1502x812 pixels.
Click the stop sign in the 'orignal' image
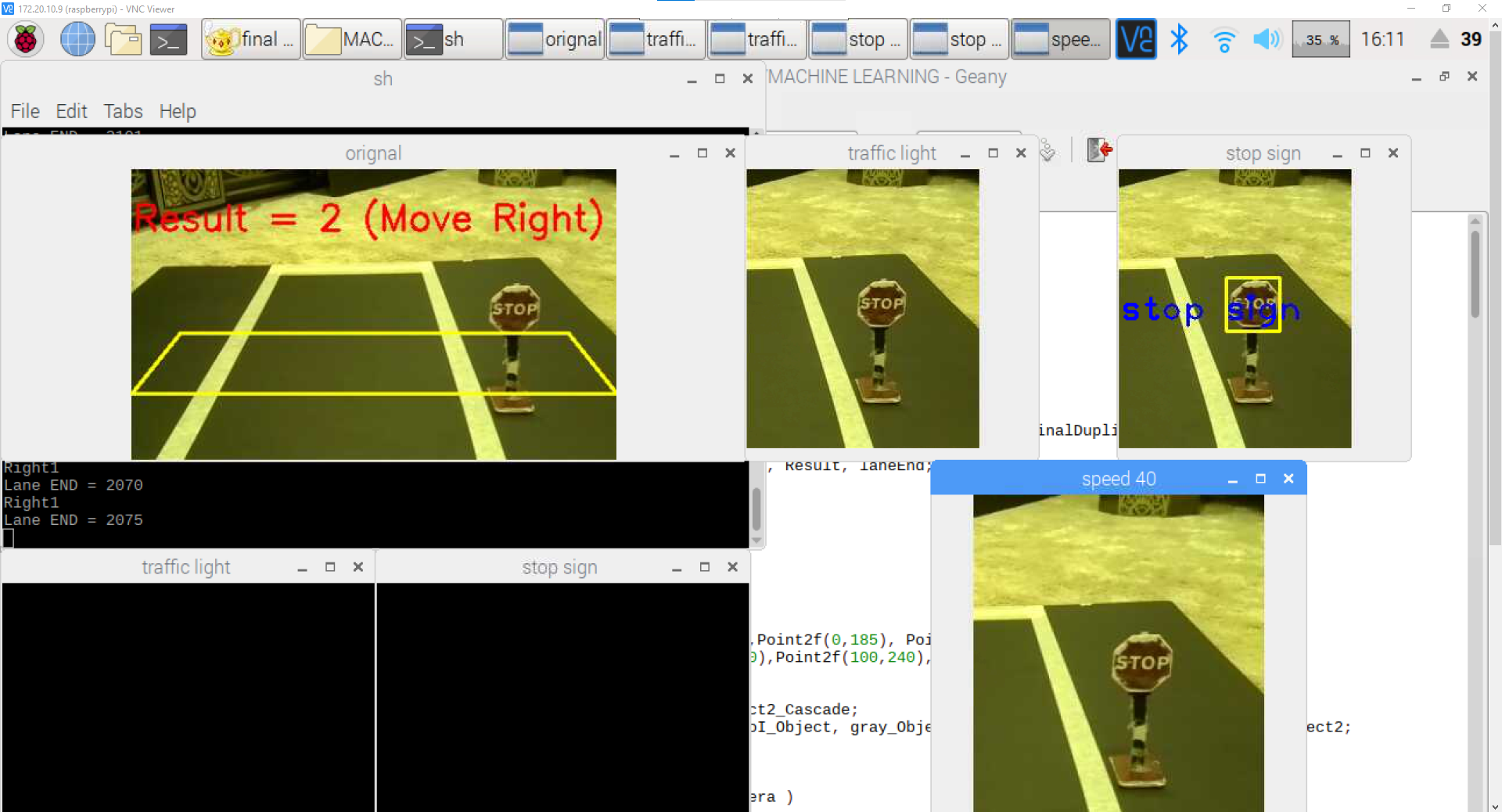click(x=515, y=308)
